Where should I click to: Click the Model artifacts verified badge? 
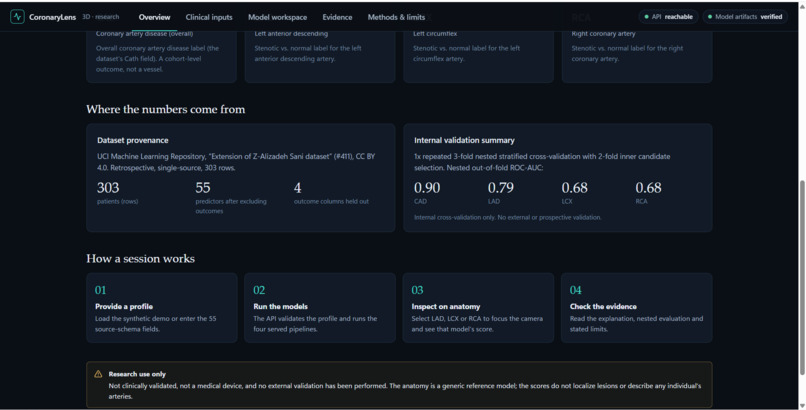tap(745, 17)
